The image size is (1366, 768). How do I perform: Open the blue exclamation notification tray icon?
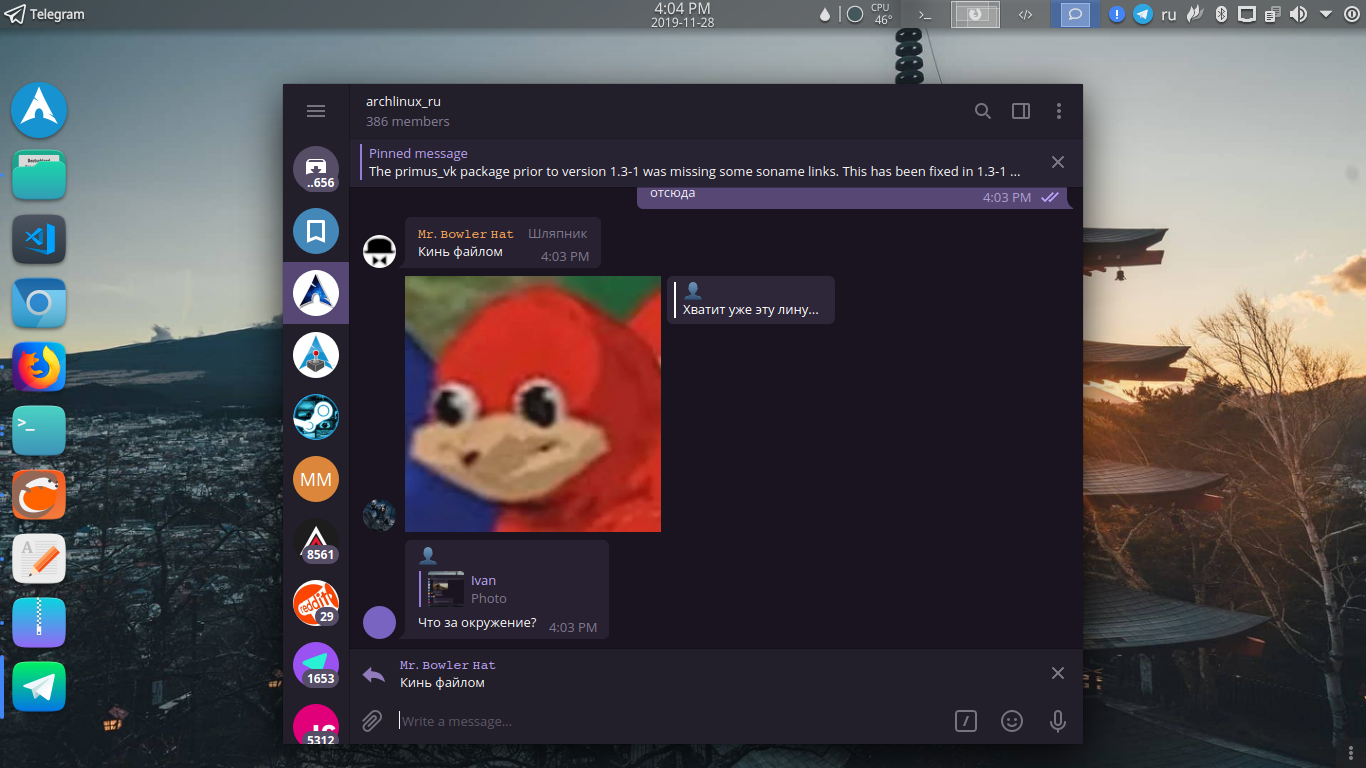click(x=1118, y=14)
